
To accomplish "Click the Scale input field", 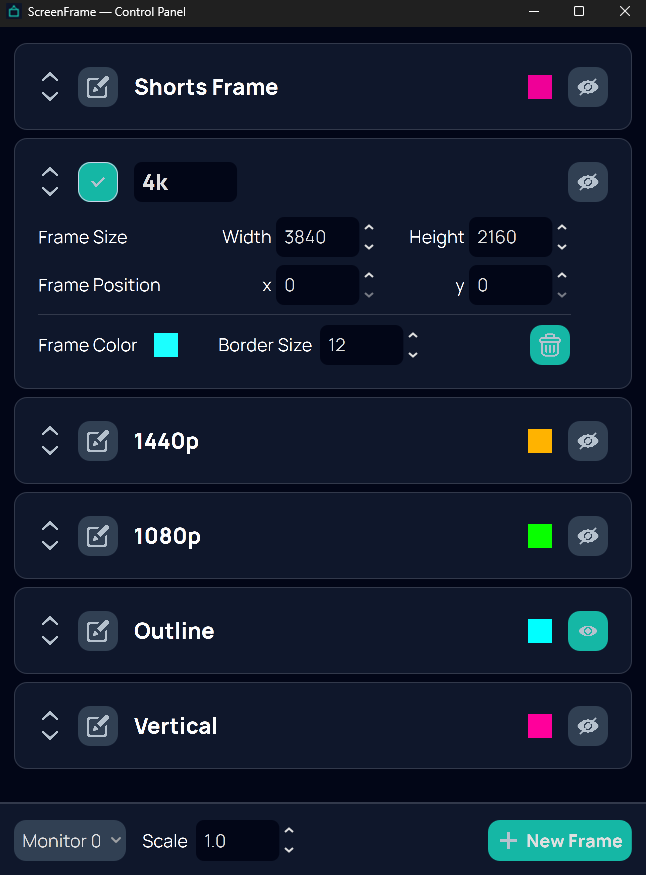I will click(237, 841).
